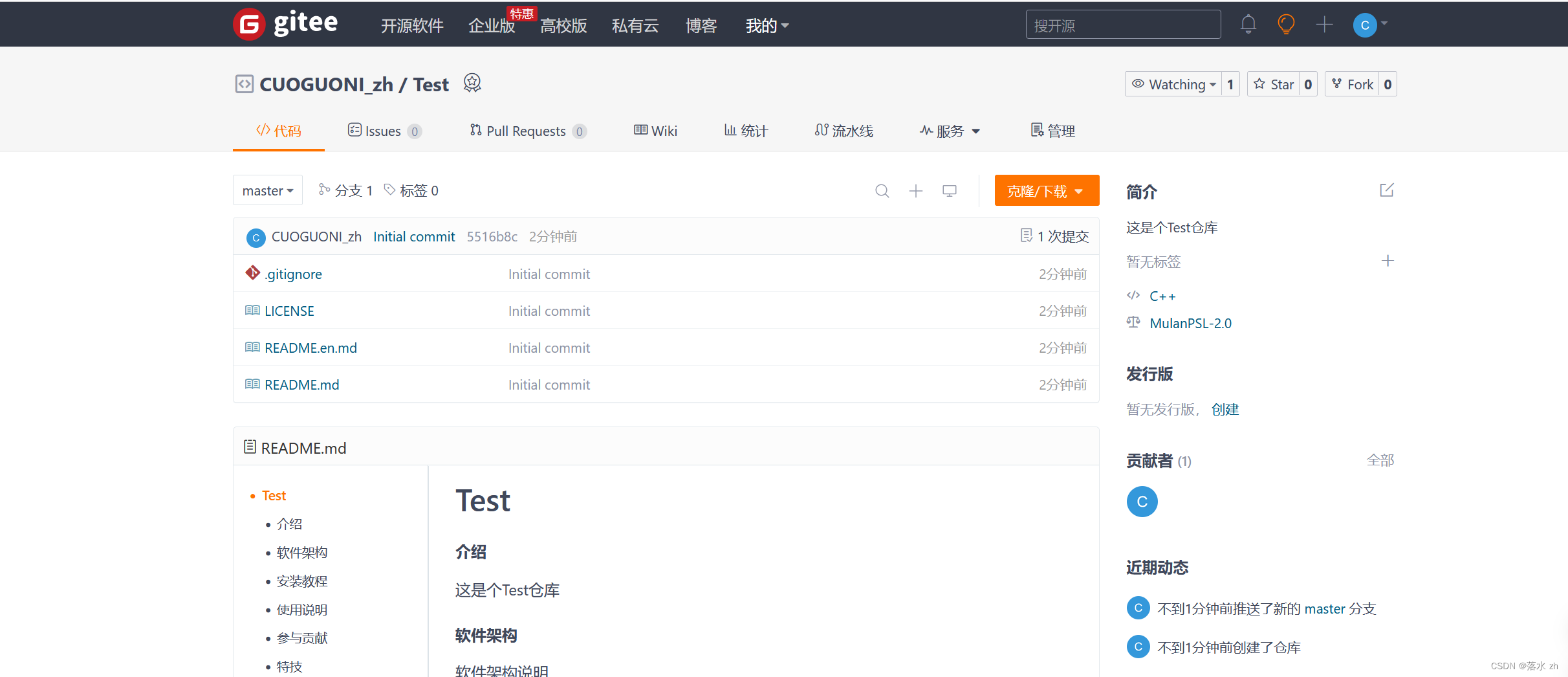Click the Fork count 0

click(1388, 84)
